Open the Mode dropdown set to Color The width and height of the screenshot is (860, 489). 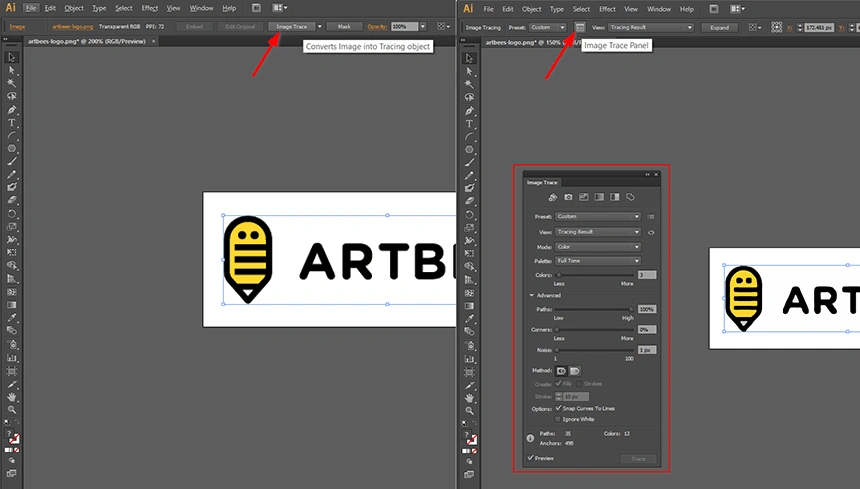[598, 247]
